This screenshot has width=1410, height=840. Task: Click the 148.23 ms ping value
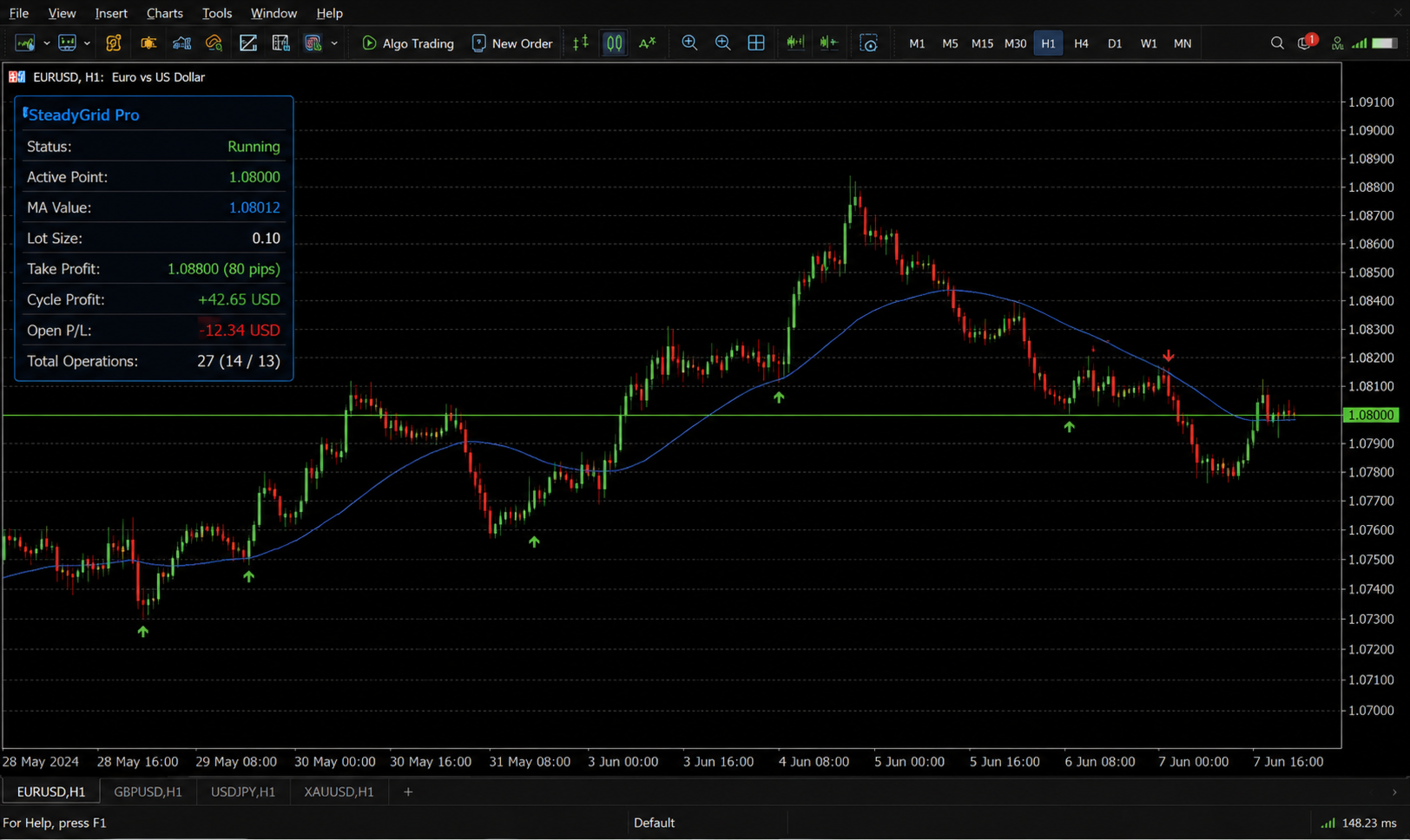click(x=1369, y=823)
